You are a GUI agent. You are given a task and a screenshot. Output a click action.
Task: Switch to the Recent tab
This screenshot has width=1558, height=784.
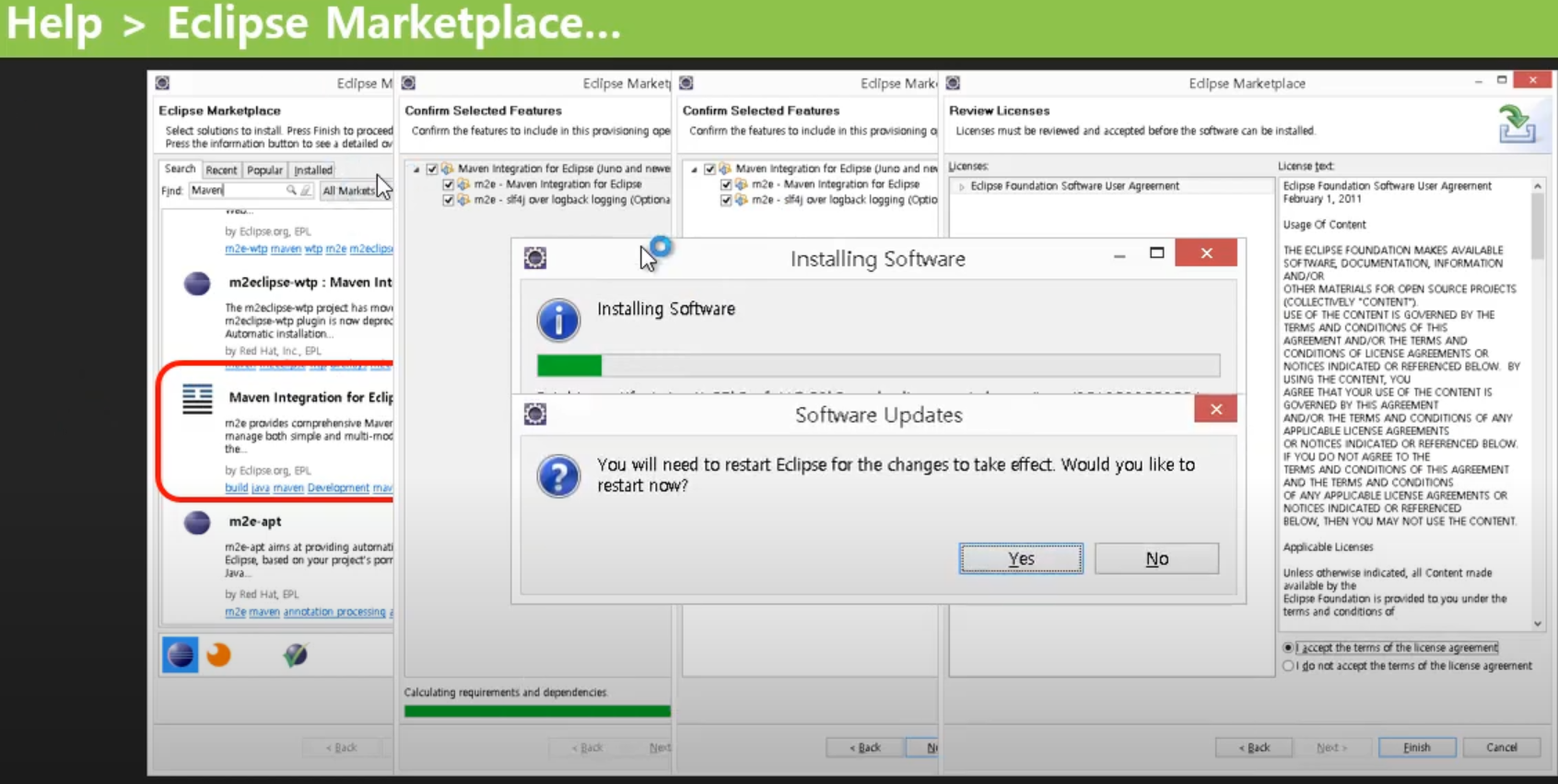coord(221,170)
